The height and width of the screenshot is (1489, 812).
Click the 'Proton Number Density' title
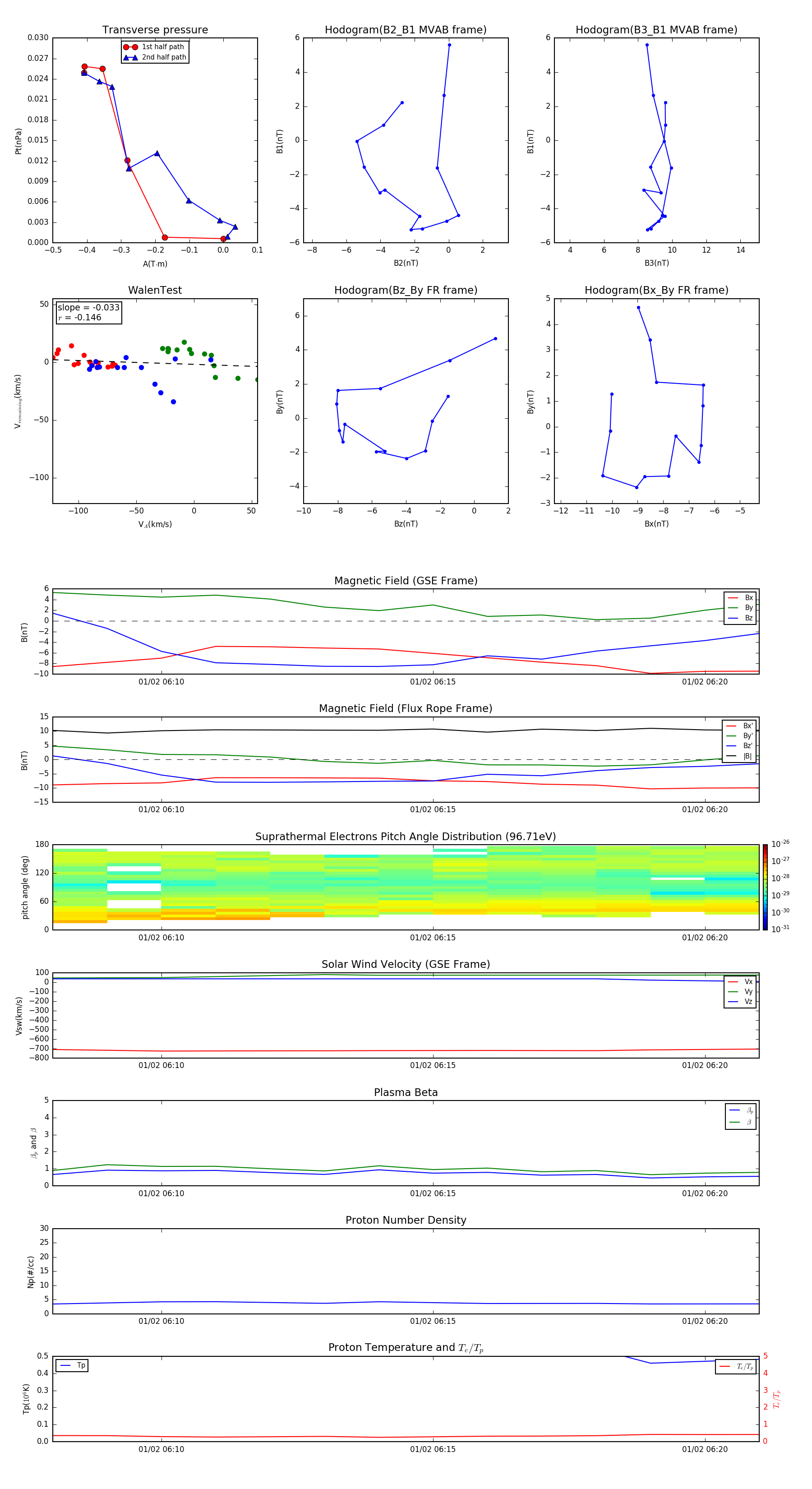[406, 1220]
